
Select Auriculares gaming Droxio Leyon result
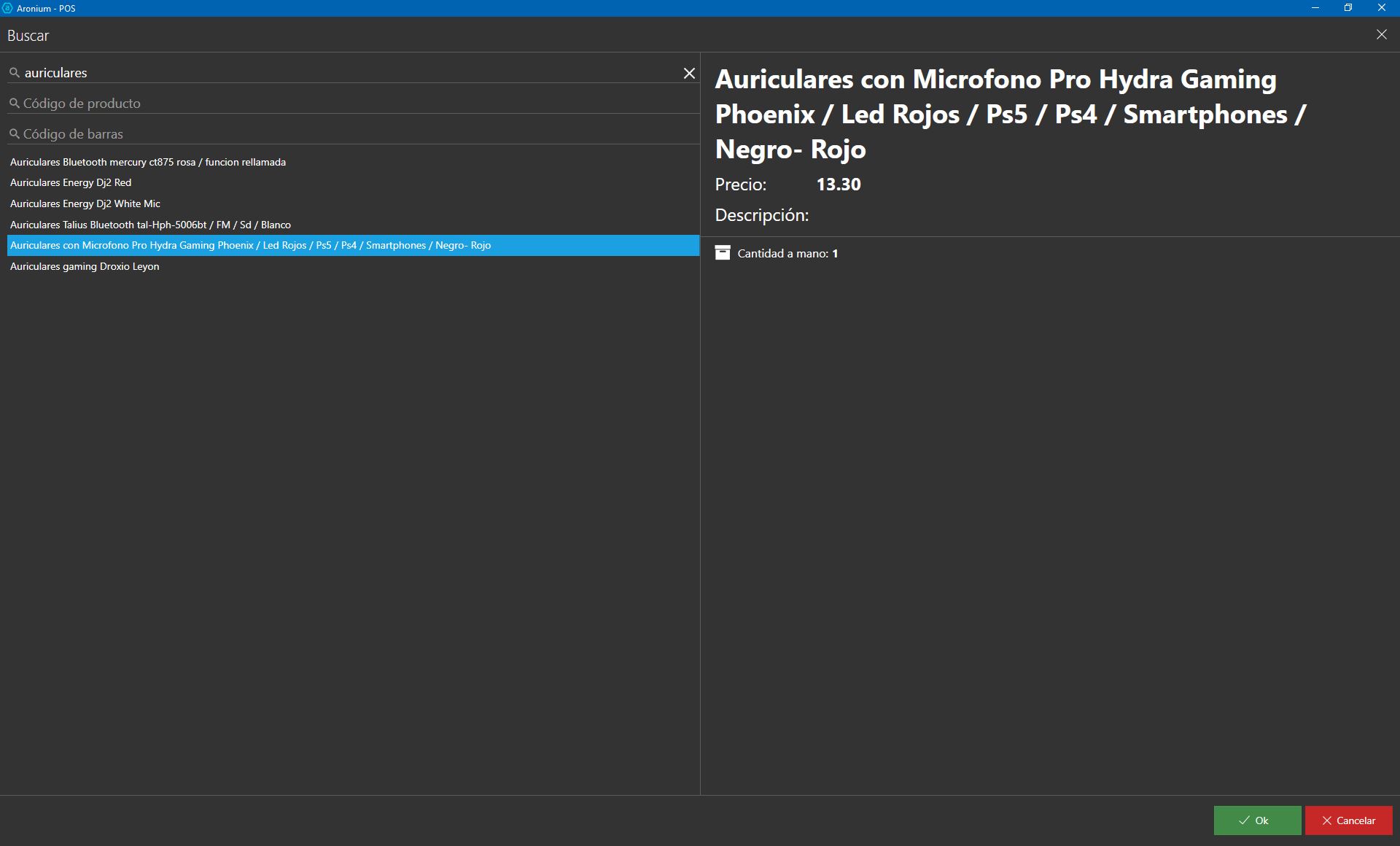(85, 266)
